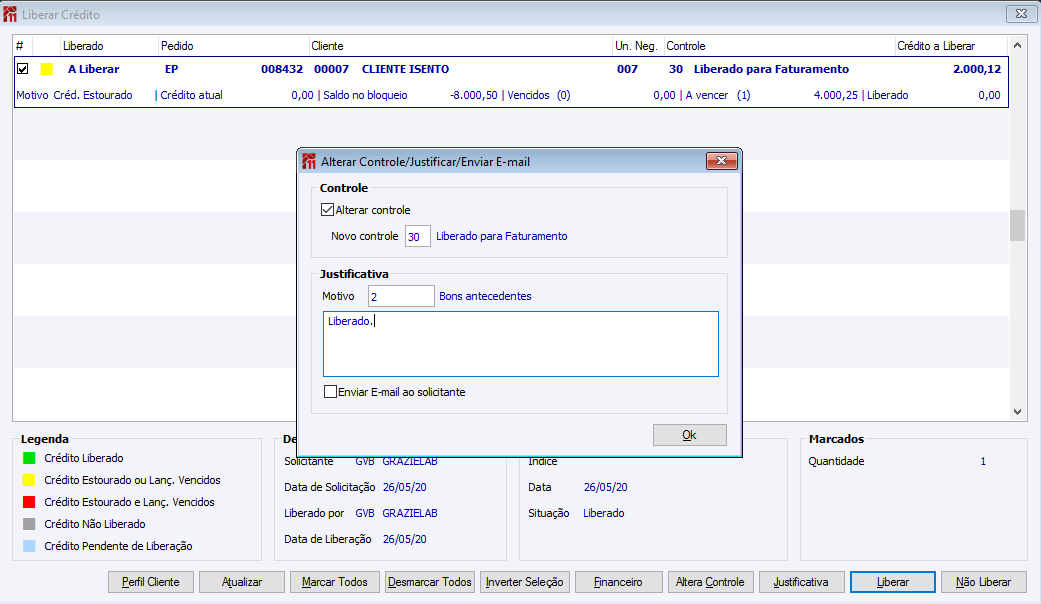Click Motivo Créd. Estourado text
This screenshot has width=1041, height=604.
click(x=74, y=95)
